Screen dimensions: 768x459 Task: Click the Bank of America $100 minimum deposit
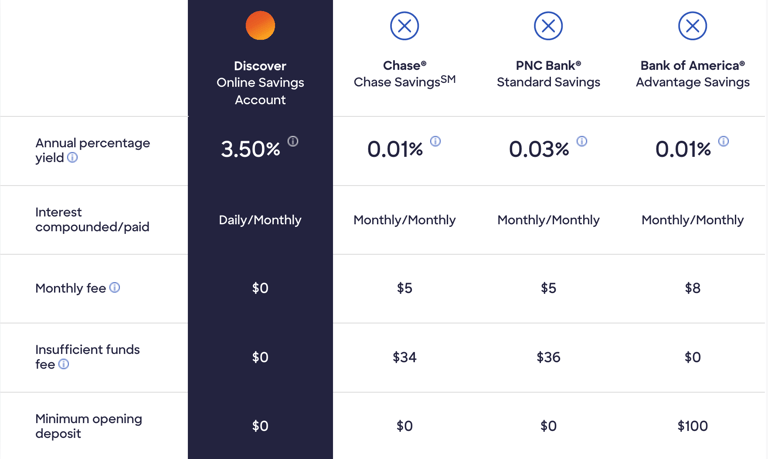pyautogui.click(x=693, y=426)
